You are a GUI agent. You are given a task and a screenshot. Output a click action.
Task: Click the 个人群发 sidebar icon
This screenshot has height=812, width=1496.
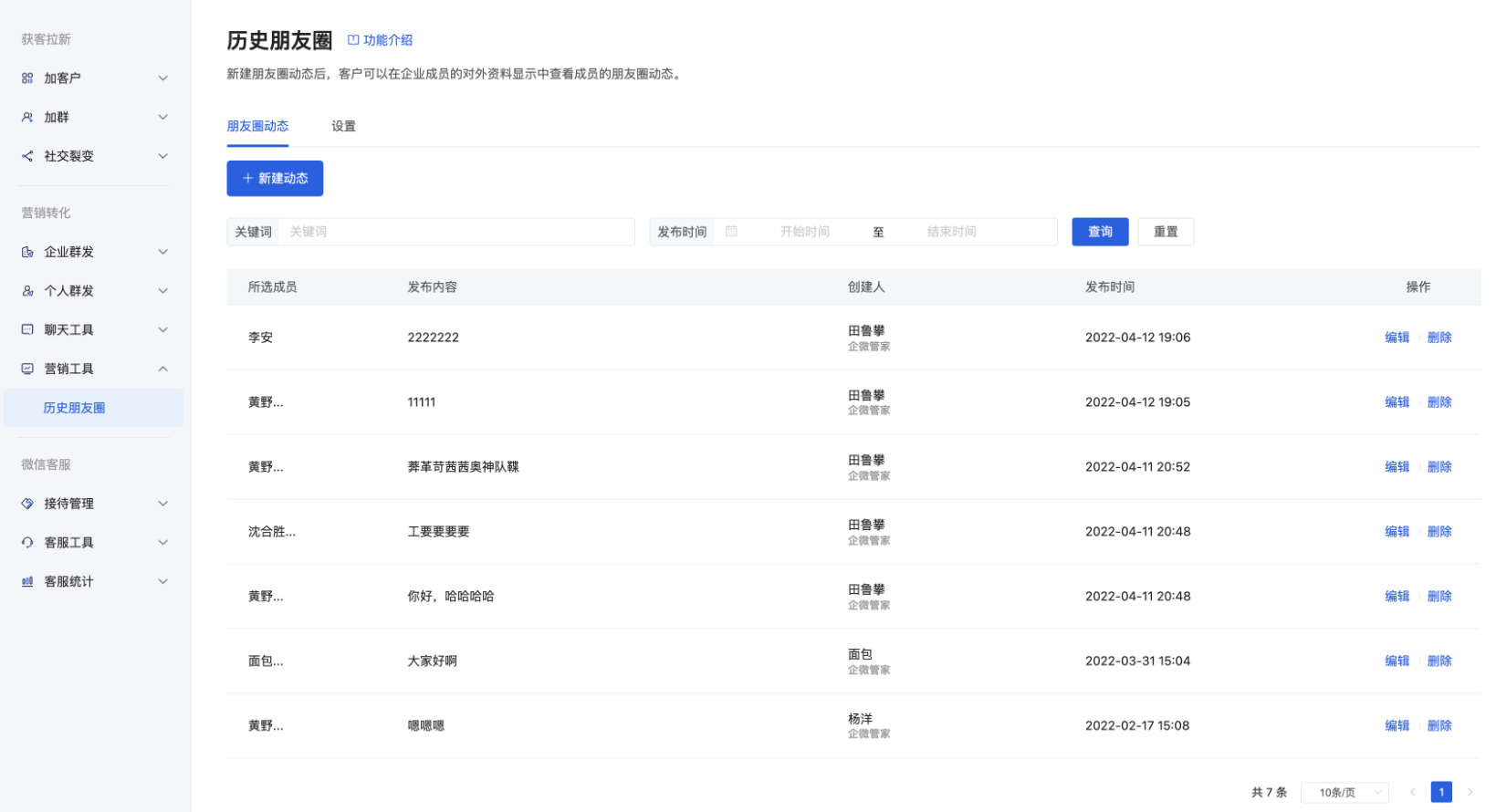(27, 291)
